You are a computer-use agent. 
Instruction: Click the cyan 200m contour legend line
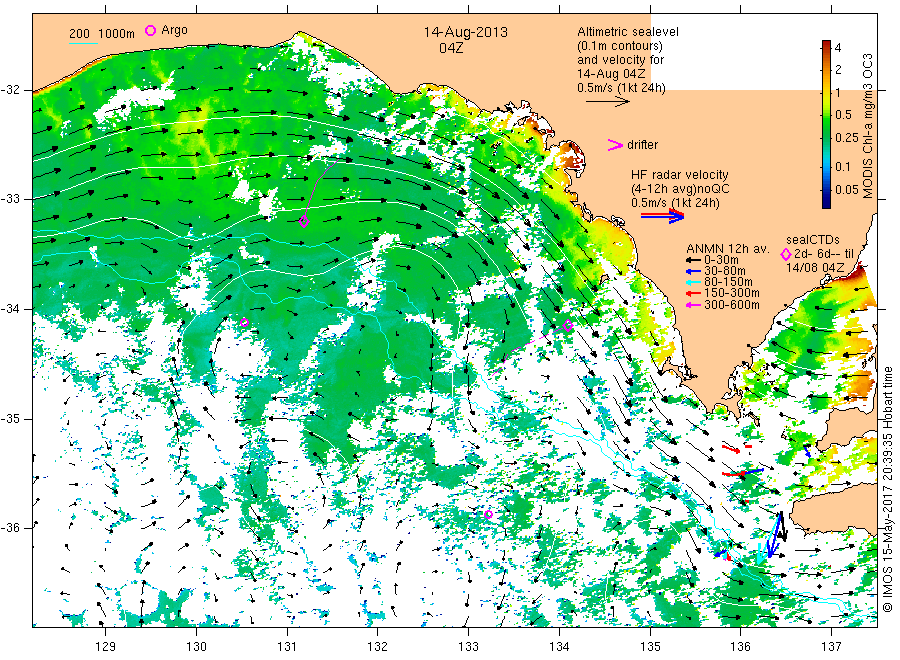(83, 43)
